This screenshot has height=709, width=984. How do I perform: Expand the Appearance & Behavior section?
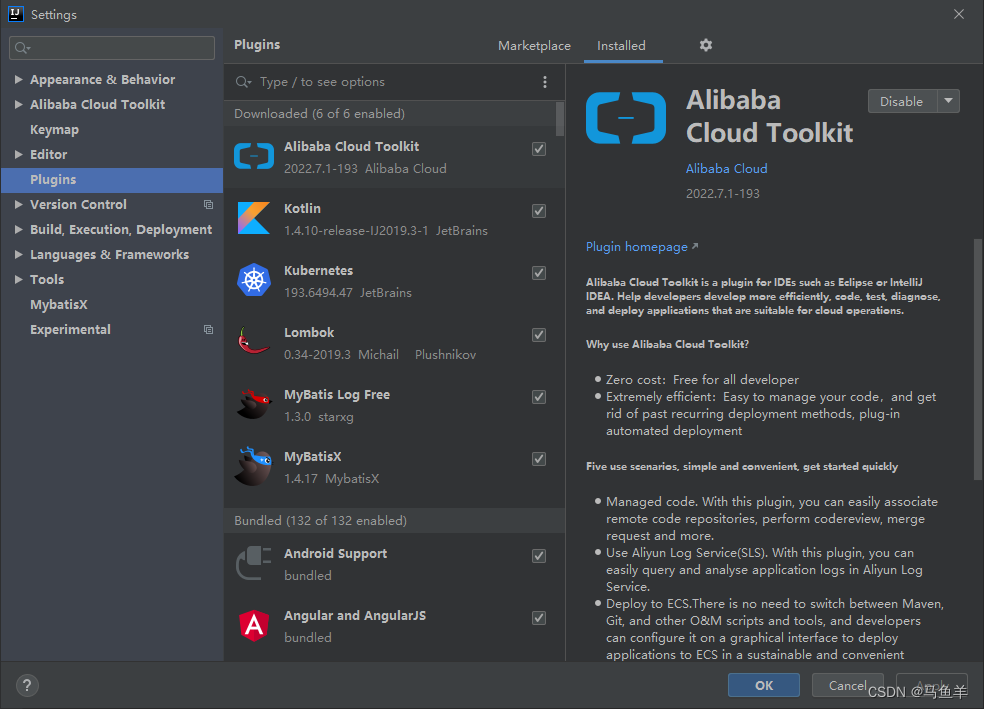(19, 79)
